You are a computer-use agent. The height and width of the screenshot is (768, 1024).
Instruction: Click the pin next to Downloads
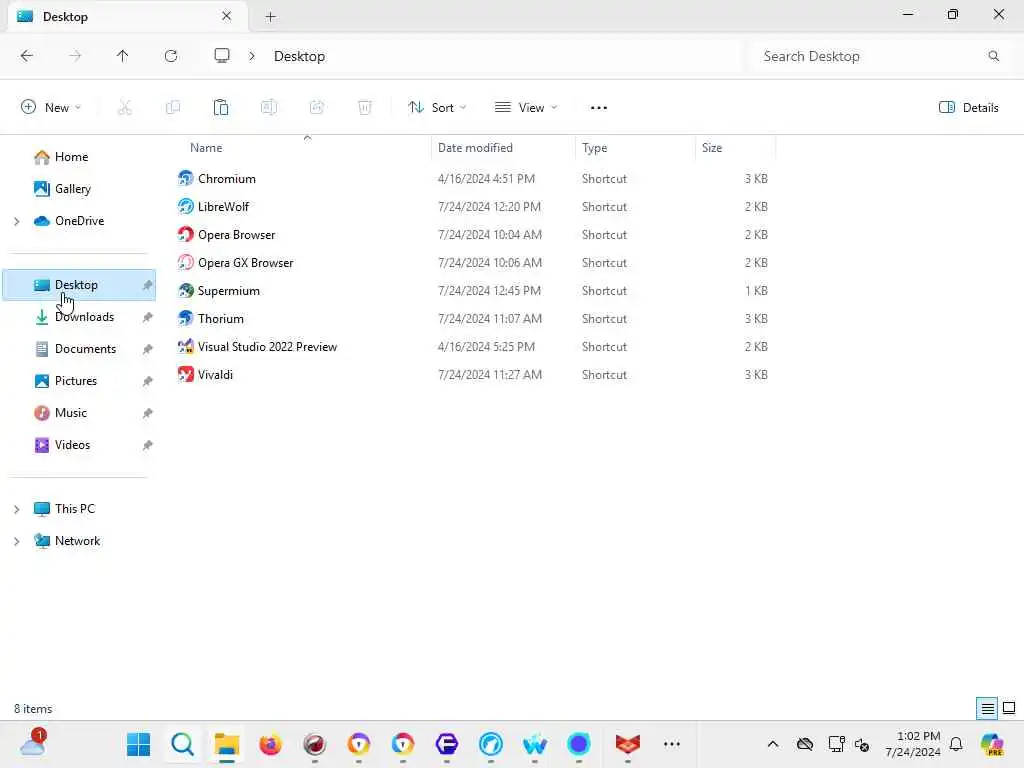148,317
